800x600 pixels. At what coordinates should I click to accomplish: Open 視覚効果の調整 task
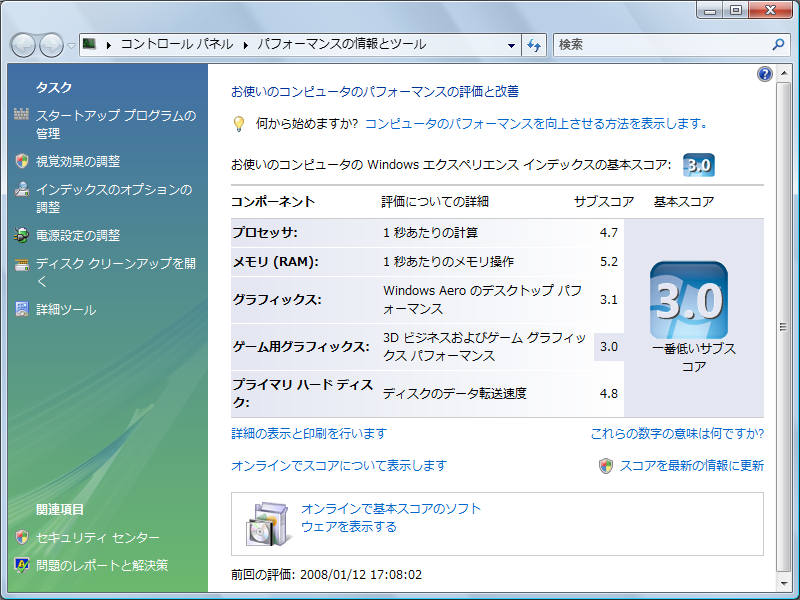[78, 161]
